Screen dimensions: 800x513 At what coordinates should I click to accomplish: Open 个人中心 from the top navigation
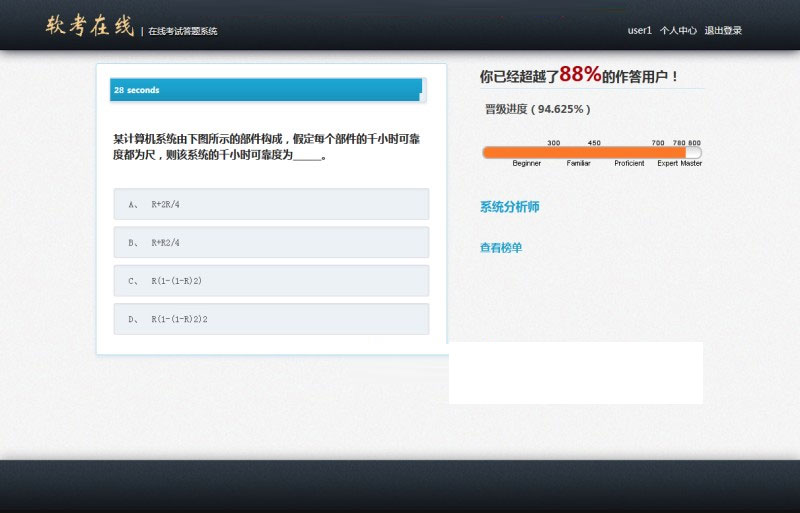[x=678, y=30]
